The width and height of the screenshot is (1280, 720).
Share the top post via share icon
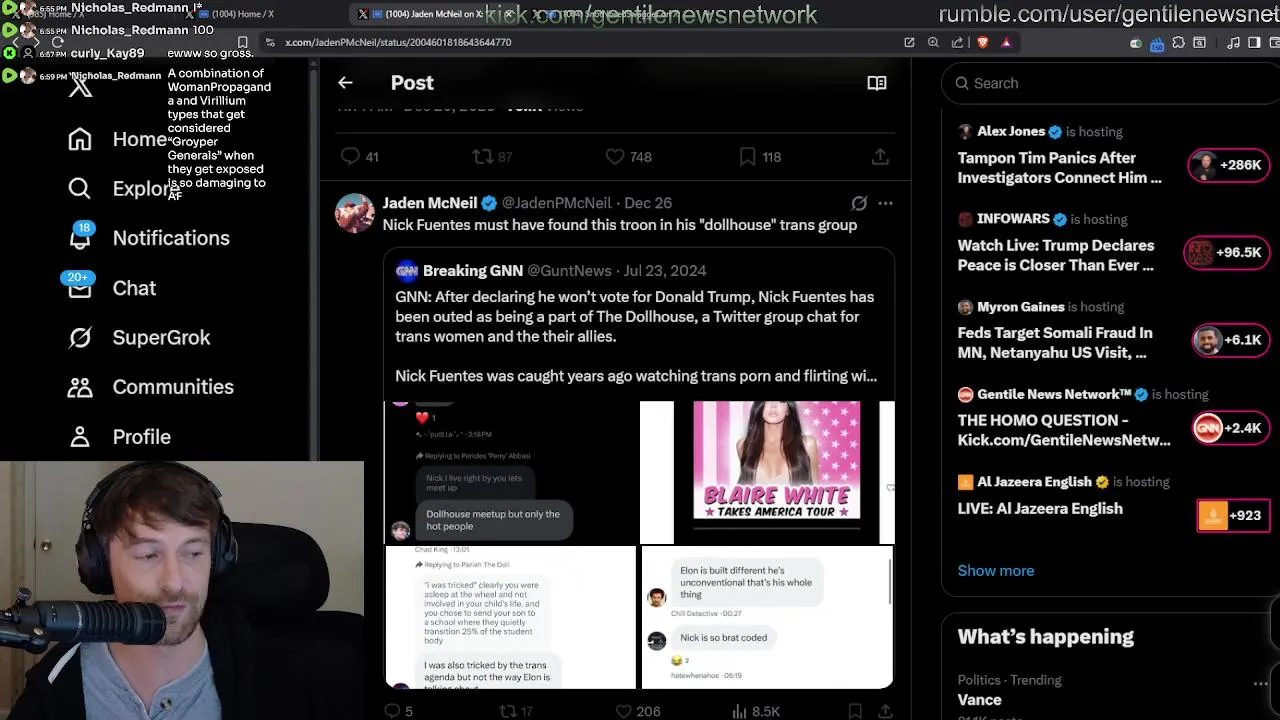[x=880, y=157]
